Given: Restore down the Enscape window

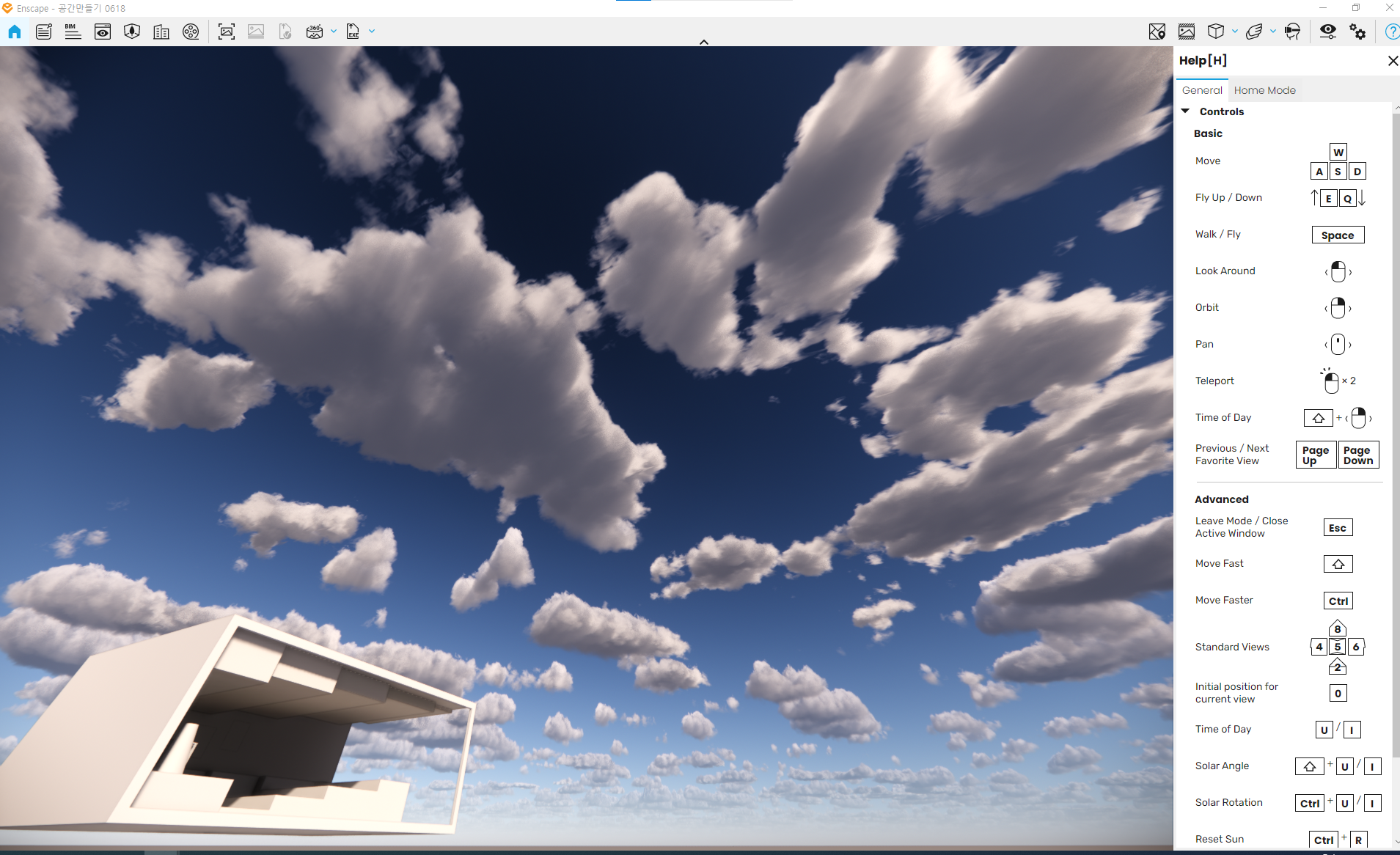Looking at the screenshot, I should (1356, 8).
